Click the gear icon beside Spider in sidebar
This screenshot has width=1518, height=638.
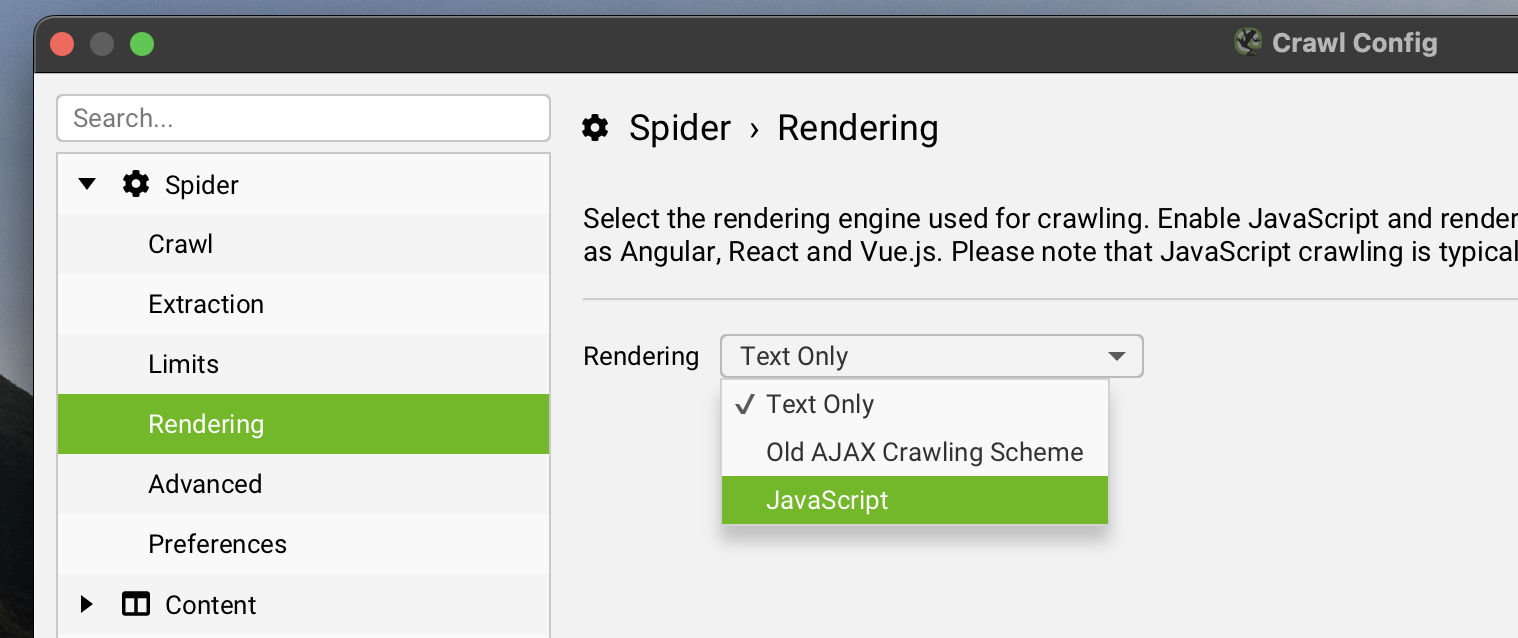pyautogui.click(x=136, y=184)
